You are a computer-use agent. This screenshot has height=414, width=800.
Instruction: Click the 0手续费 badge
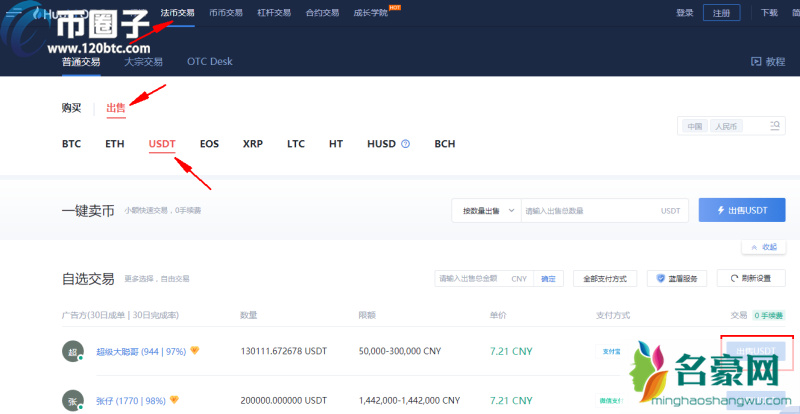[x=769, y=315]
